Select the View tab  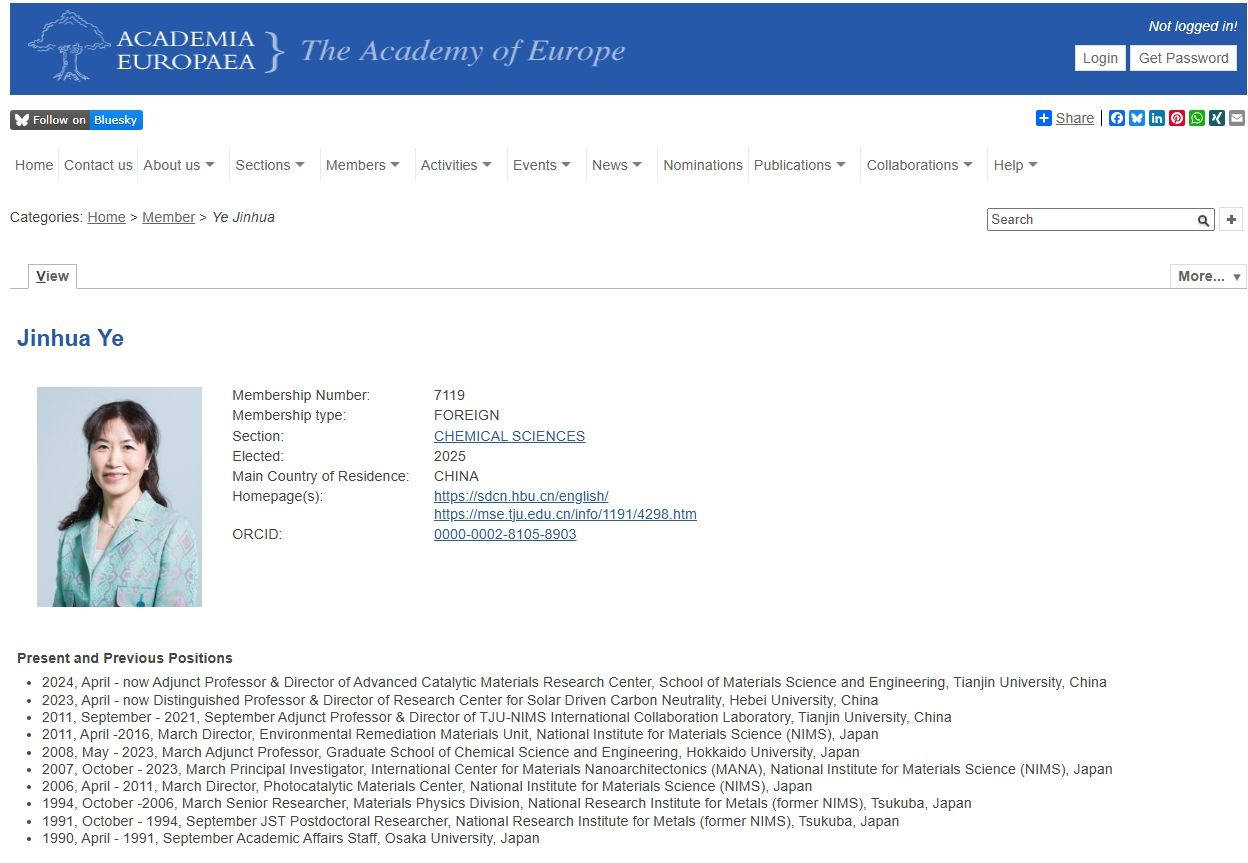(x=52, y=276)
